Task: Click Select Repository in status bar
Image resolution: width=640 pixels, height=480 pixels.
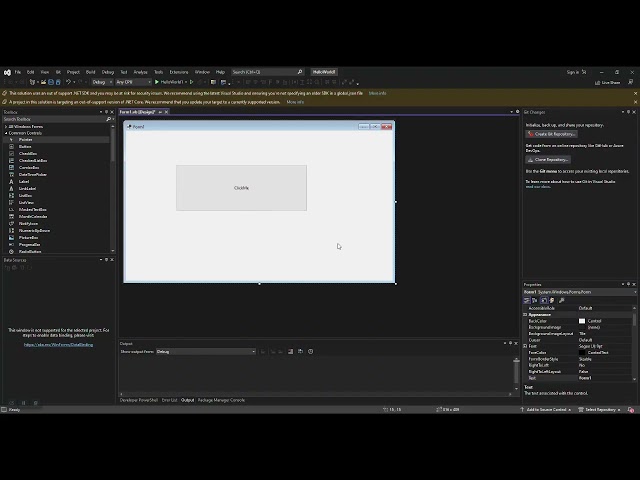Action: pos(599,410)
